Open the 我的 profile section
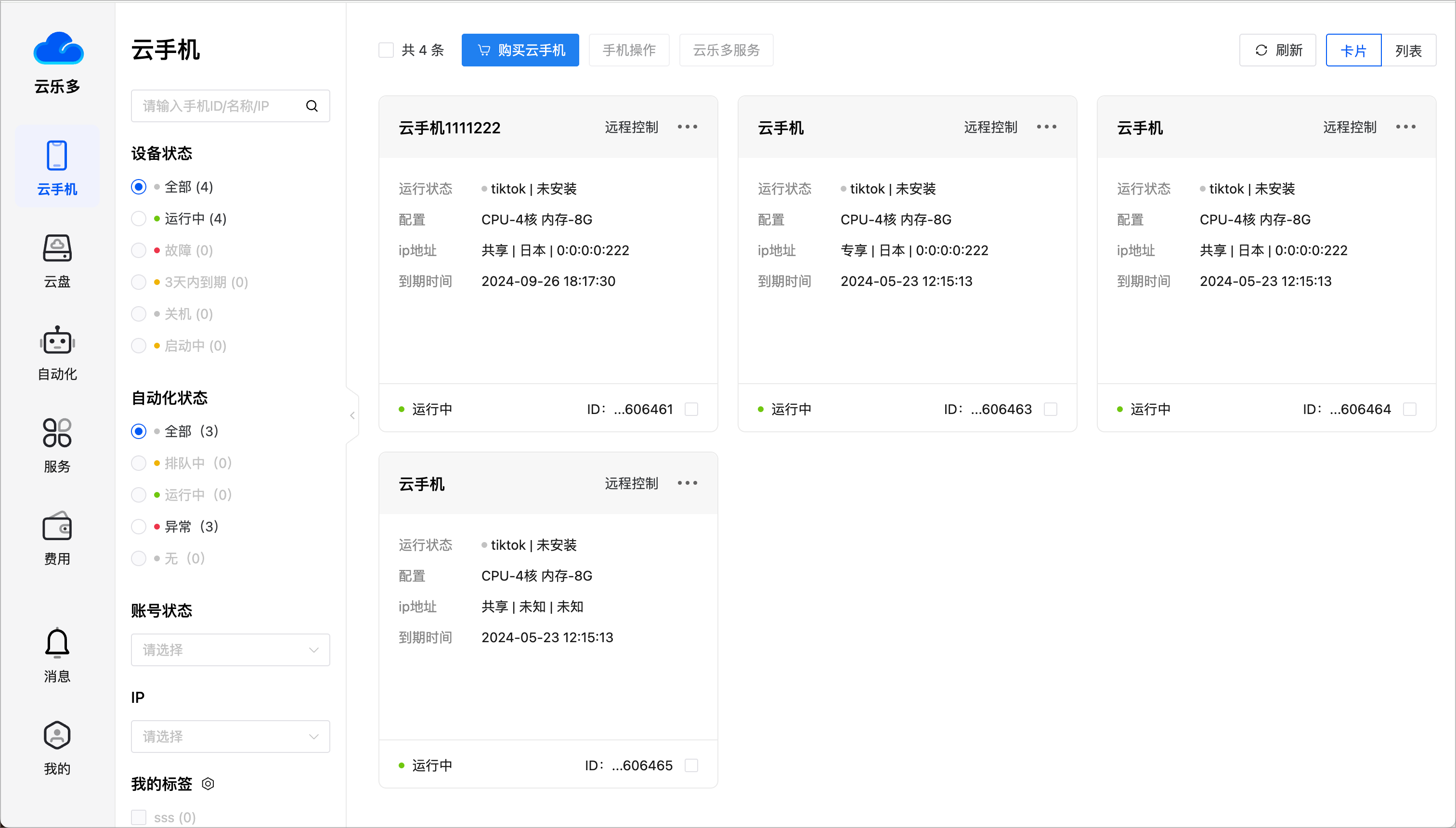The image size is (1456, 828). (x=57, y=748)
